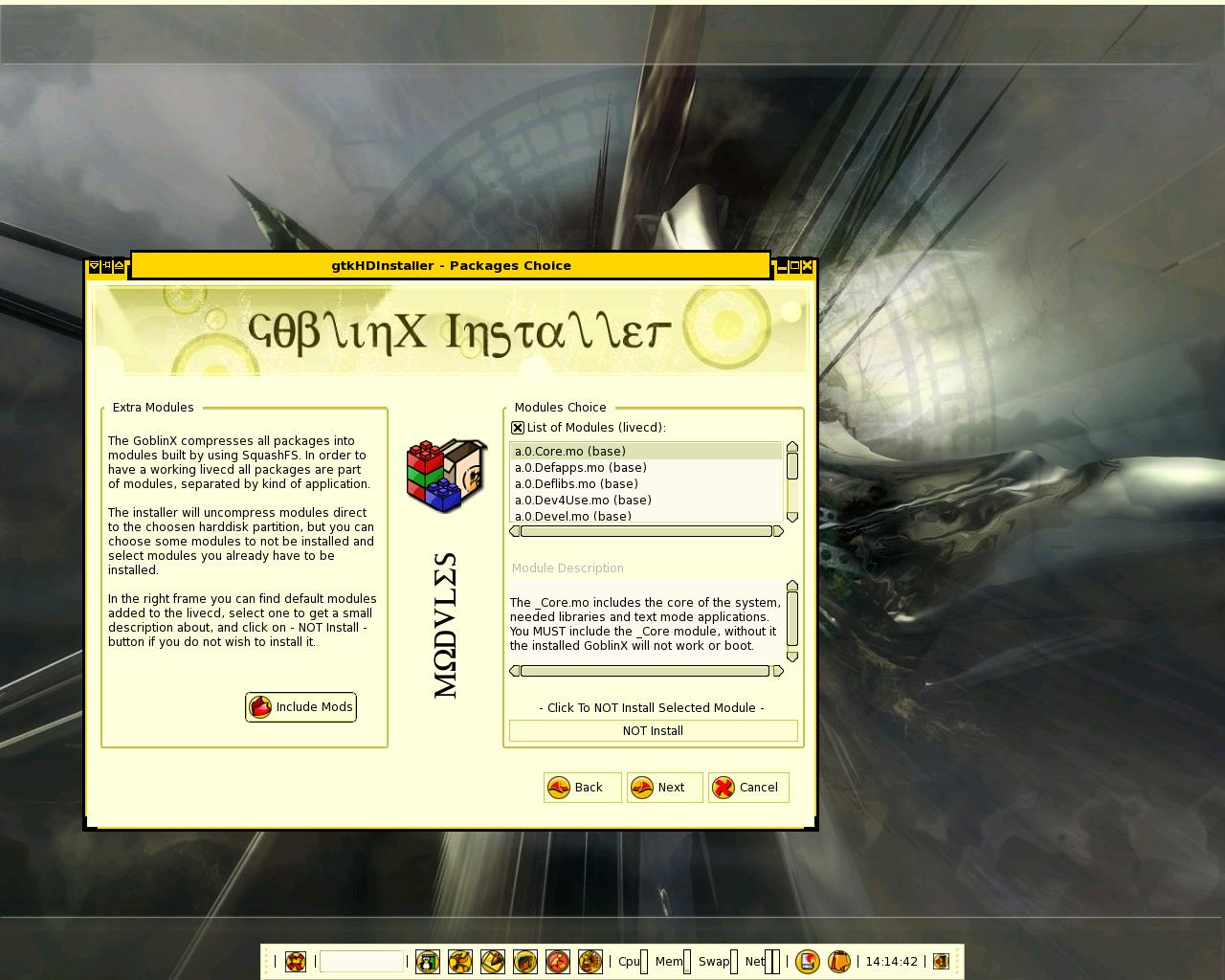This screenshot has width=1225, height=980.
Task: Click the Module Description horizontal scrollbar thumb
Action: [x=645, y=671]
